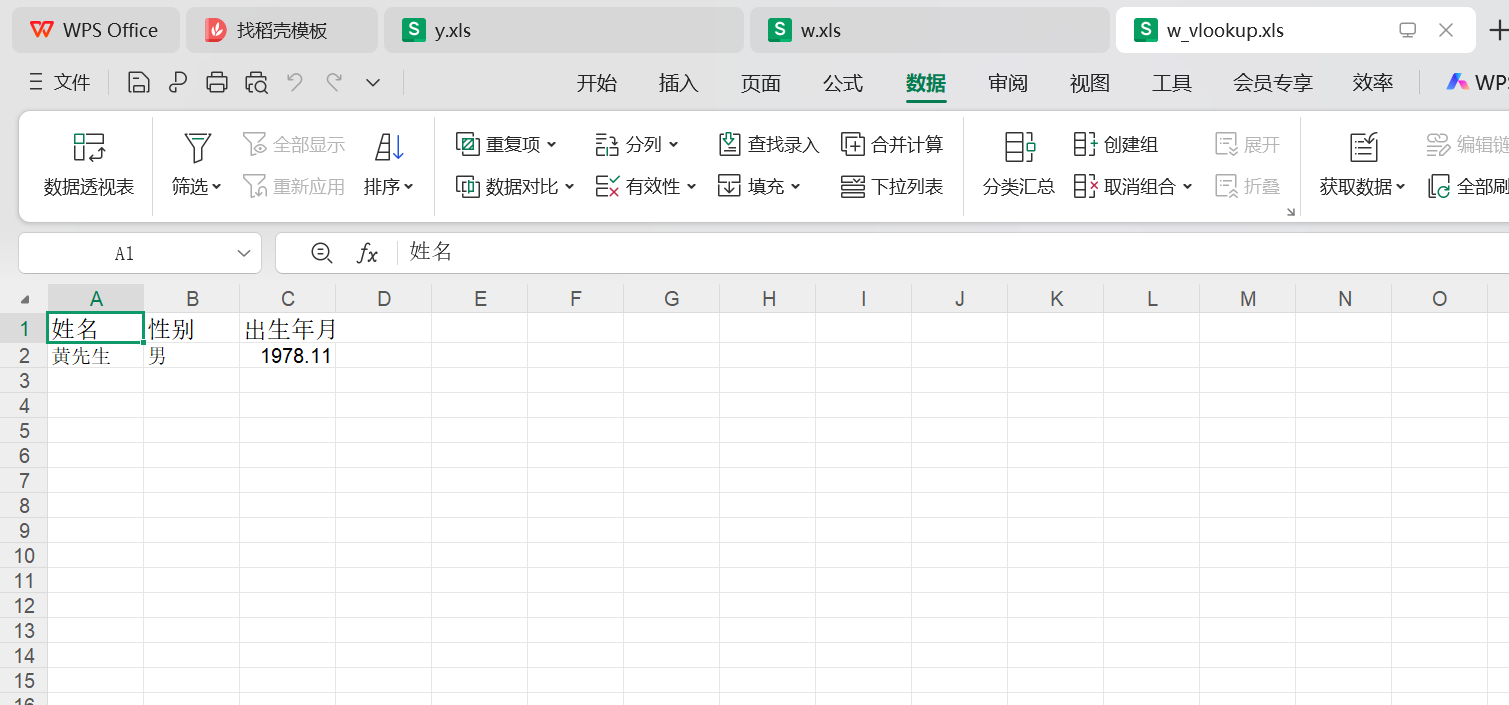Open the 合并计算 tool

[892, 144]
